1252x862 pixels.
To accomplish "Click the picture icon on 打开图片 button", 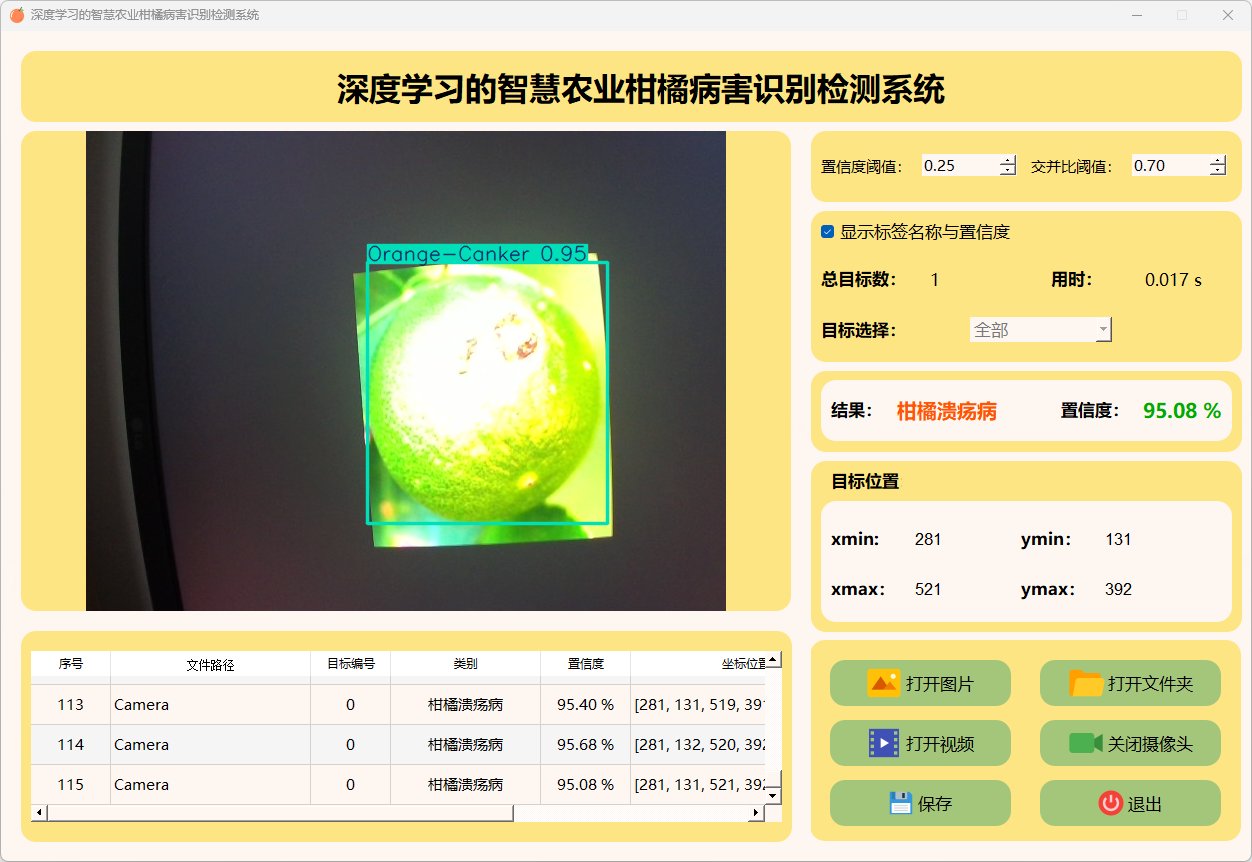I will [884, 683].
